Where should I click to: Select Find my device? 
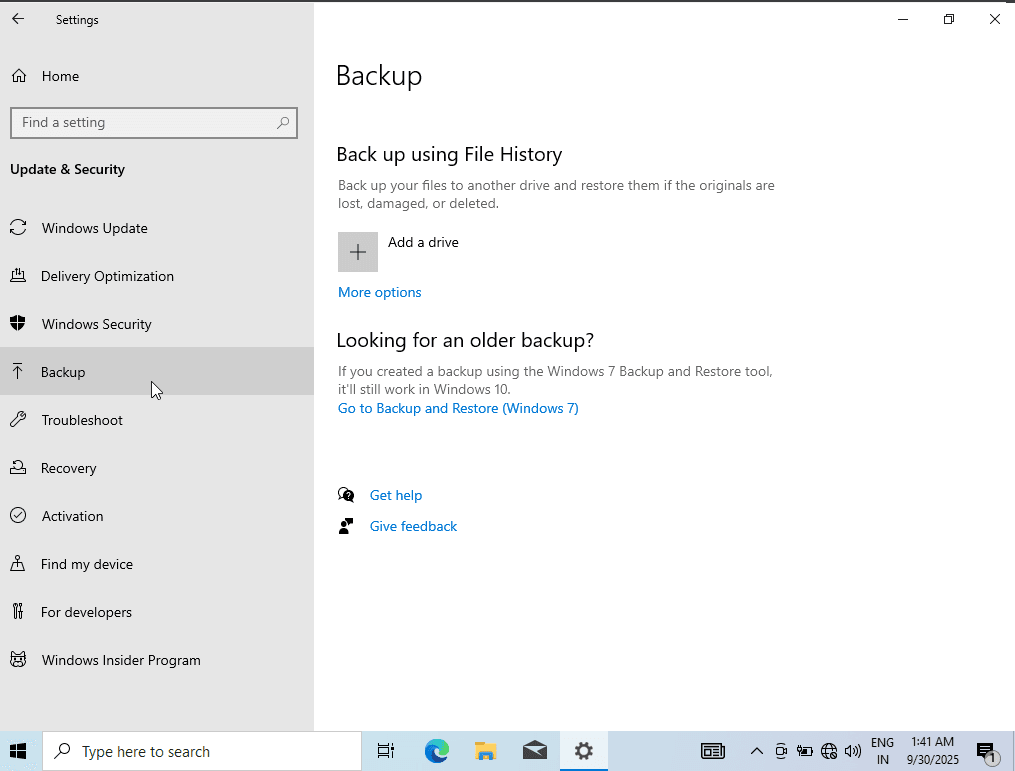click(x=86, y=564)
